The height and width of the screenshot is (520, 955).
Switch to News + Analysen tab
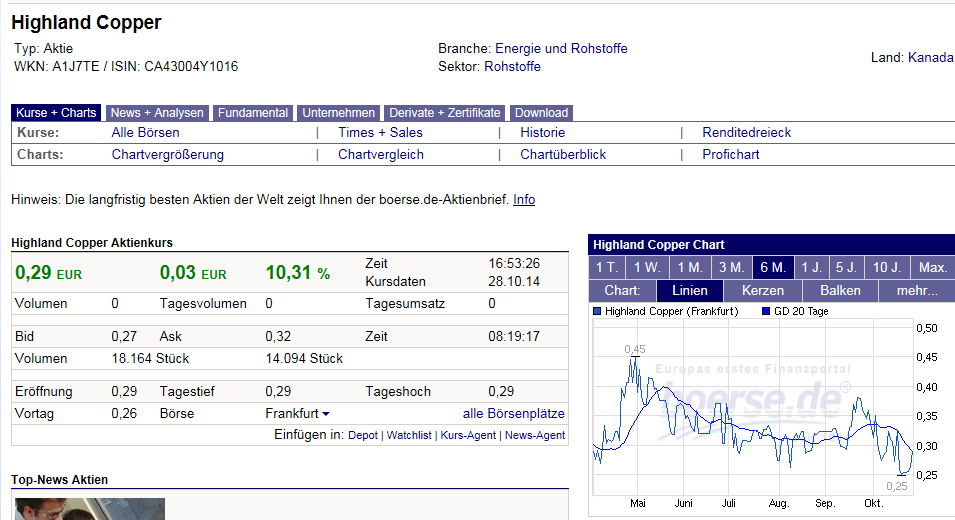pyautogui.click(x=157, y=113)
